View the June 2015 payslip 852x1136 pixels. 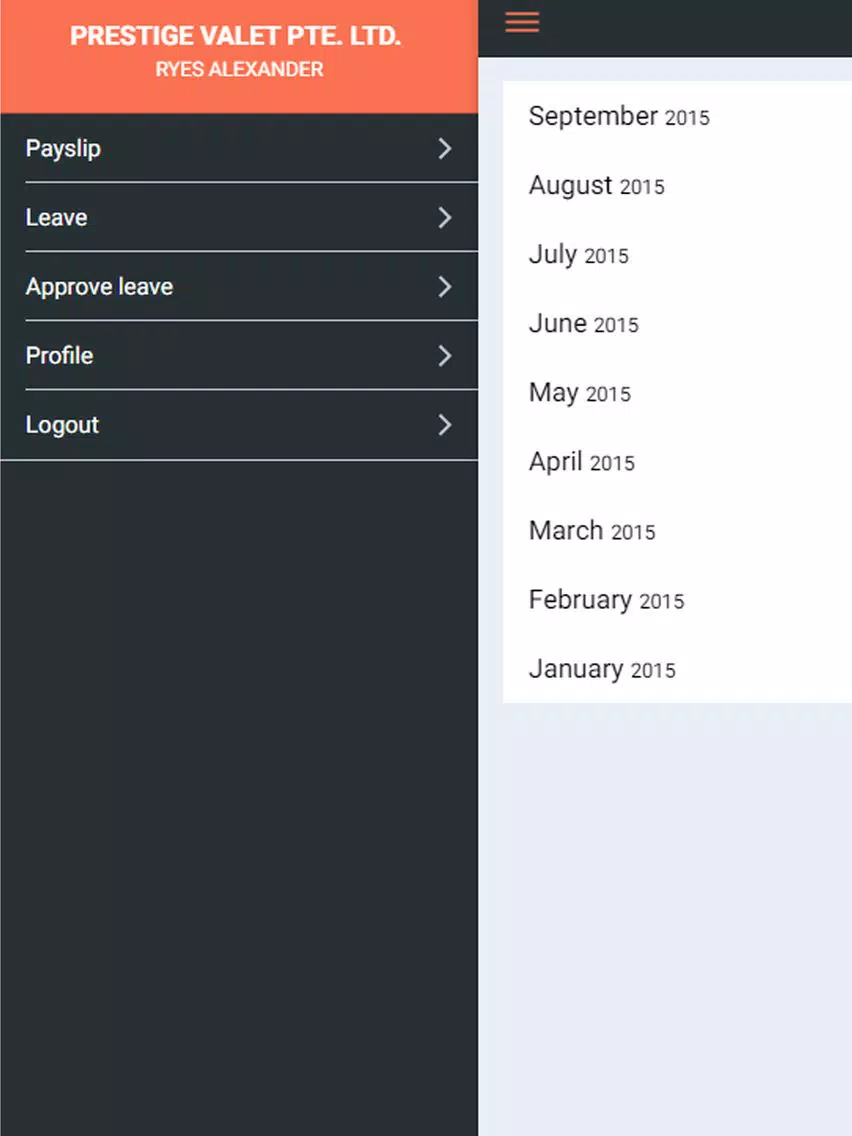click(x=677, y=323)
